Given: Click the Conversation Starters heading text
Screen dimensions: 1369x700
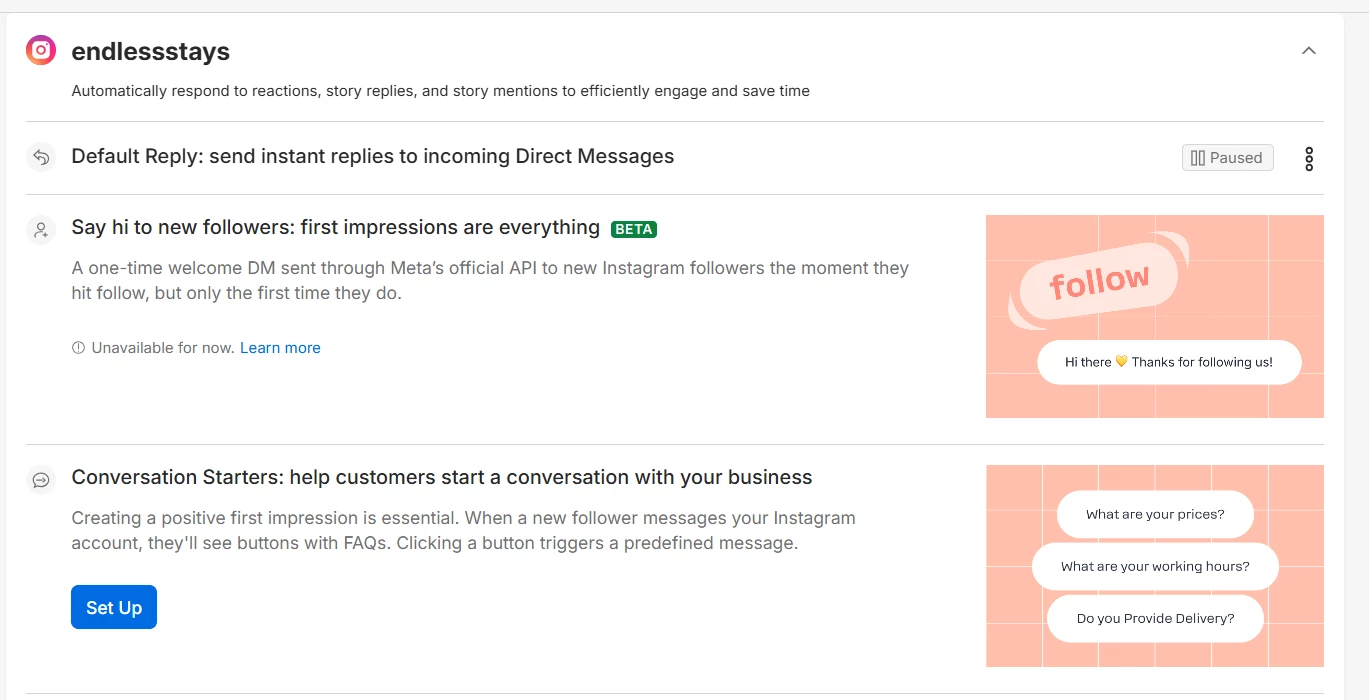Looking at the screenshot, I should 441,477.
